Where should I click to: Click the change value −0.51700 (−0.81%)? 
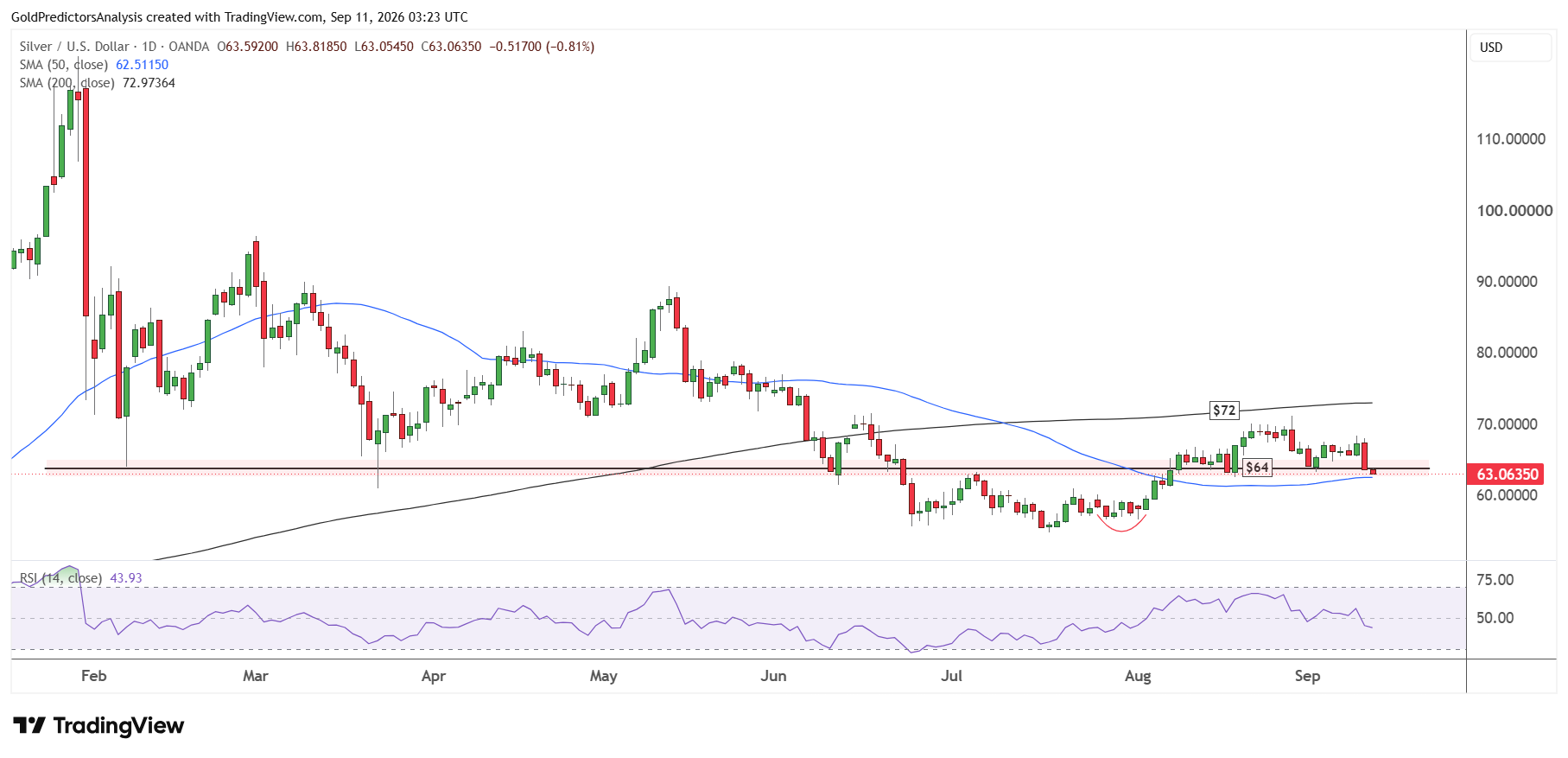click(542, 47)
